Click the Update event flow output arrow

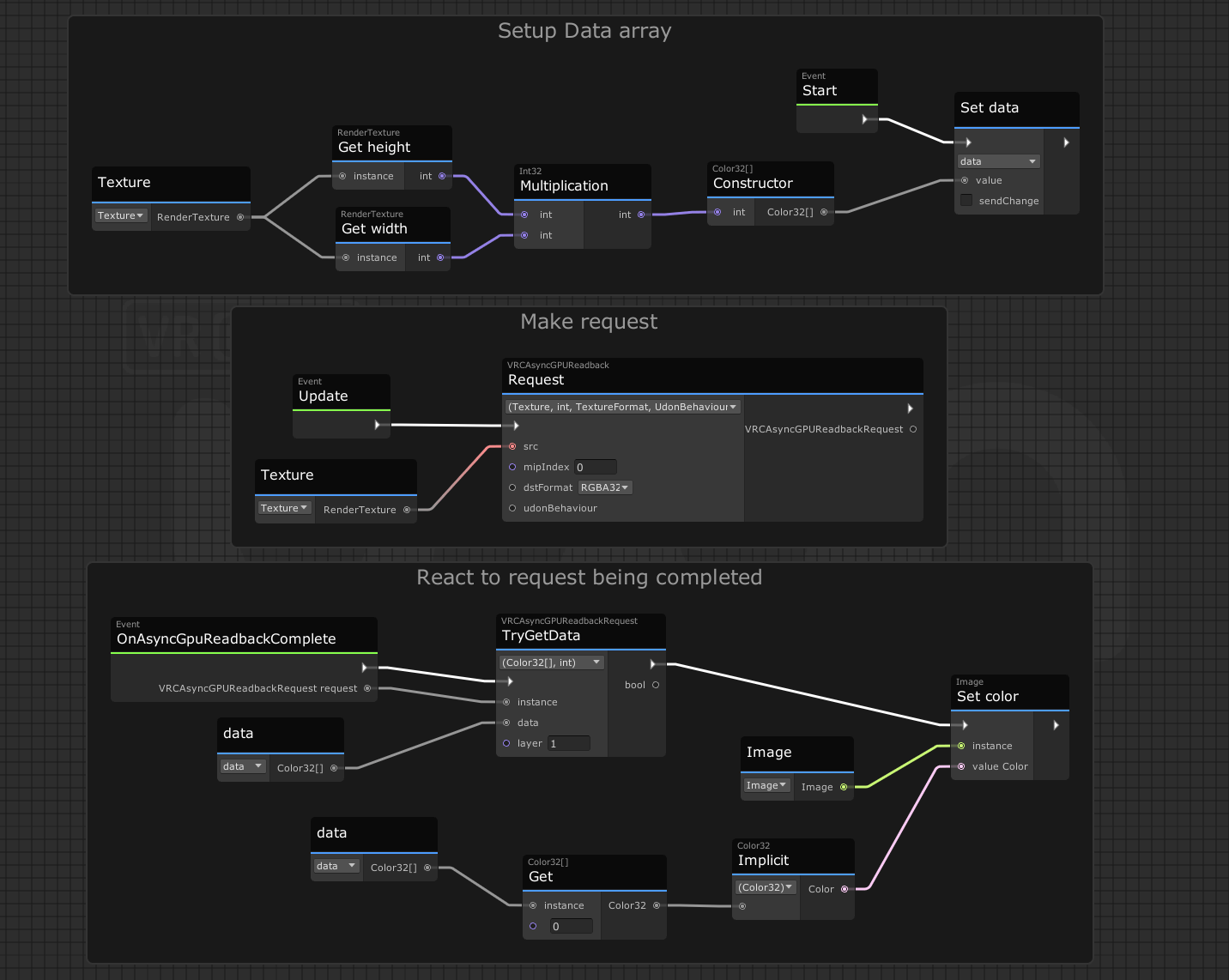377,425
